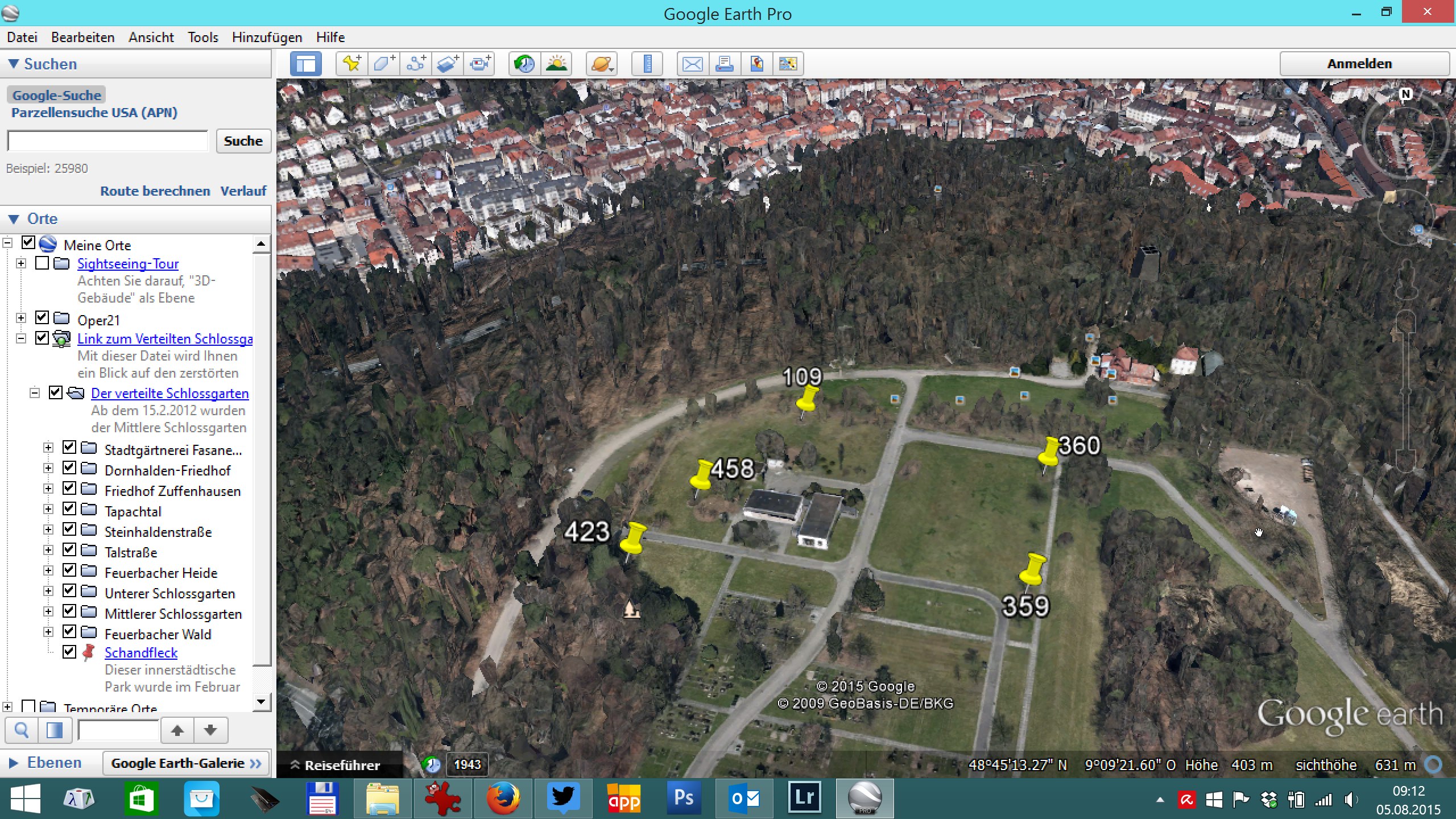The width and height of the screenshot is (1456, 819).
Task: Click the Anmelden button
Action: (x=1359, y=64)
